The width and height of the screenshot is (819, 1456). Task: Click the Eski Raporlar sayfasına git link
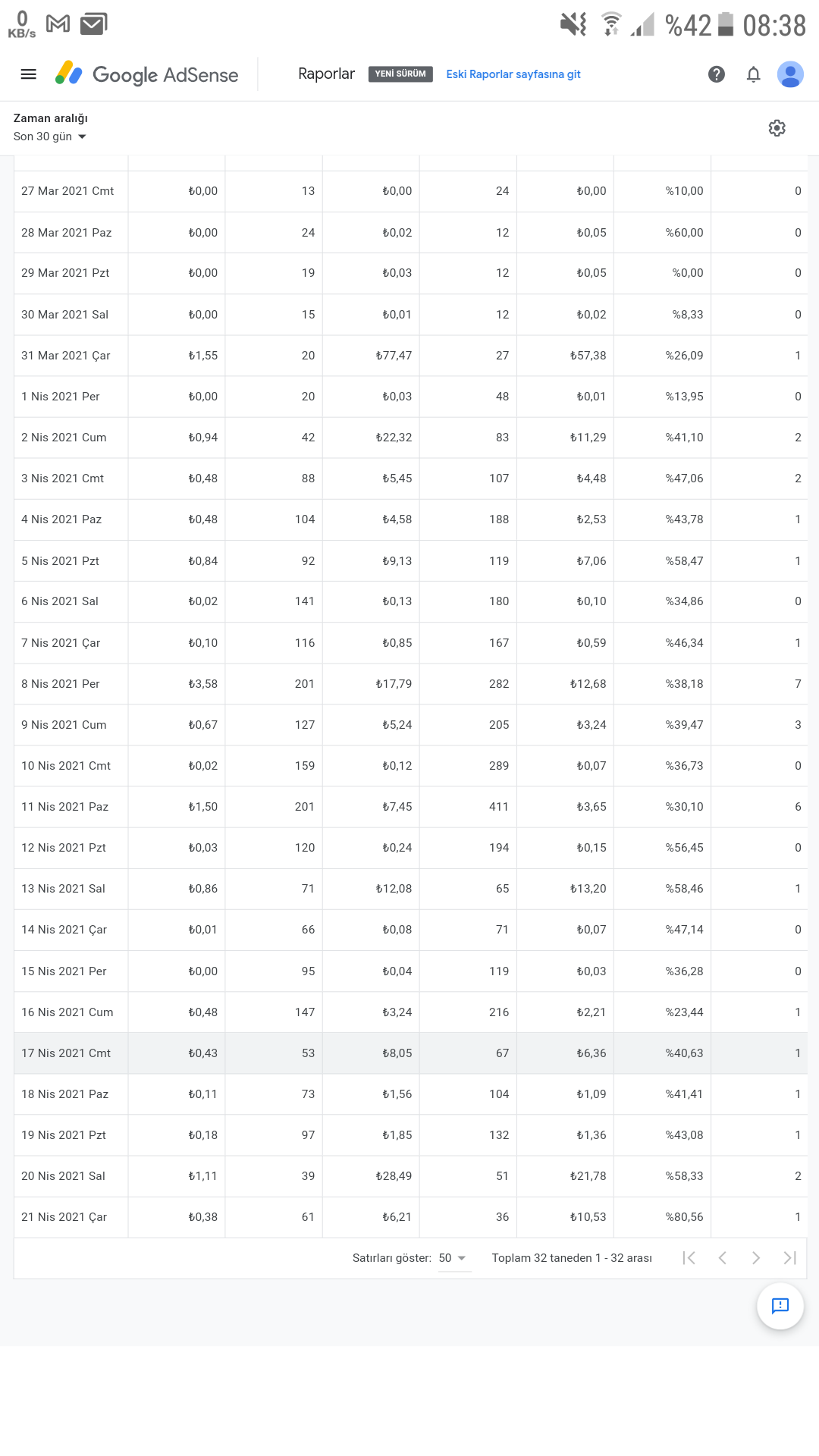tap(513, 74)
